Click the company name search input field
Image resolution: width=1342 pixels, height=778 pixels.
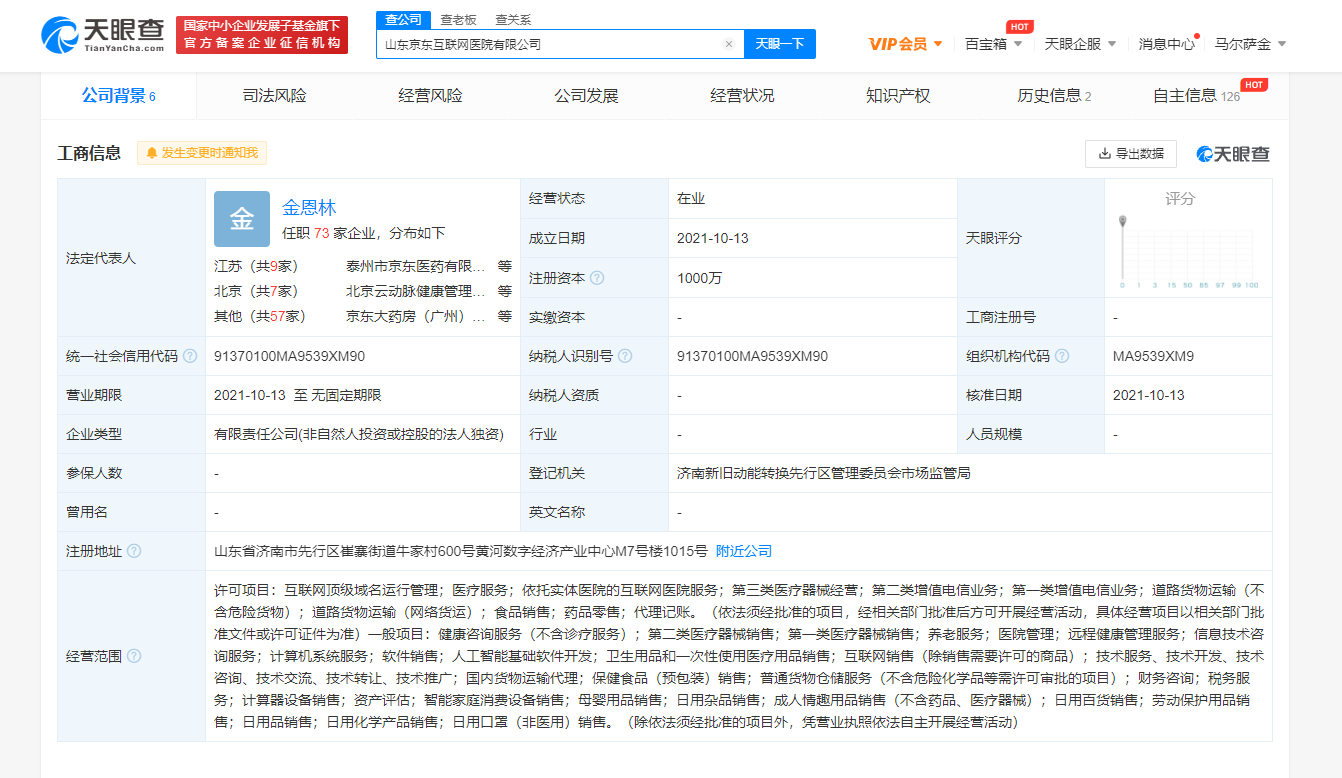pos(550,44)
